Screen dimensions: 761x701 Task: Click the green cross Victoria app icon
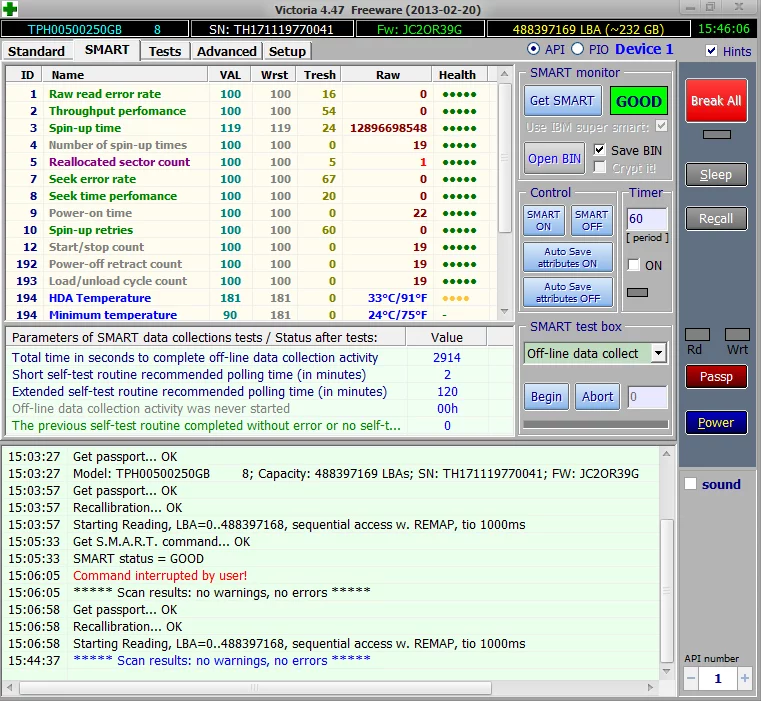[11, 9]
